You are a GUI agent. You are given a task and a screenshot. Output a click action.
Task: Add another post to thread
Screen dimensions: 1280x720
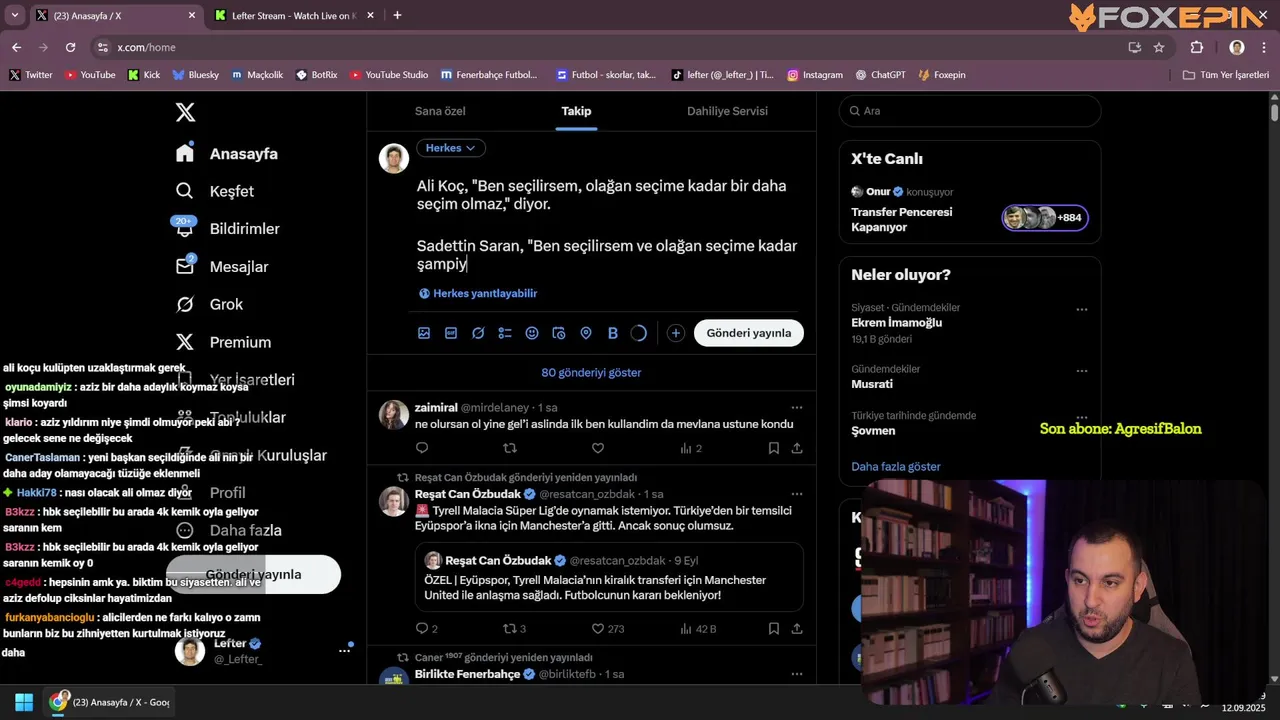click(x=676, y=333)
